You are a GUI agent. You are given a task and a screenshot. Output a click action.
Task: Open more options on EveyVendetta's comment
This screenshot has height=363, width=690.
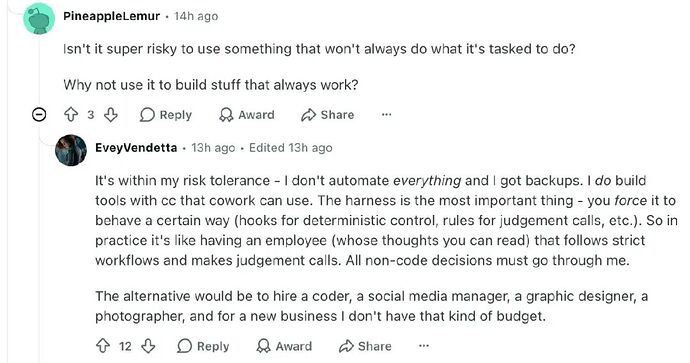pyautogui.click(x=424, y=346)
